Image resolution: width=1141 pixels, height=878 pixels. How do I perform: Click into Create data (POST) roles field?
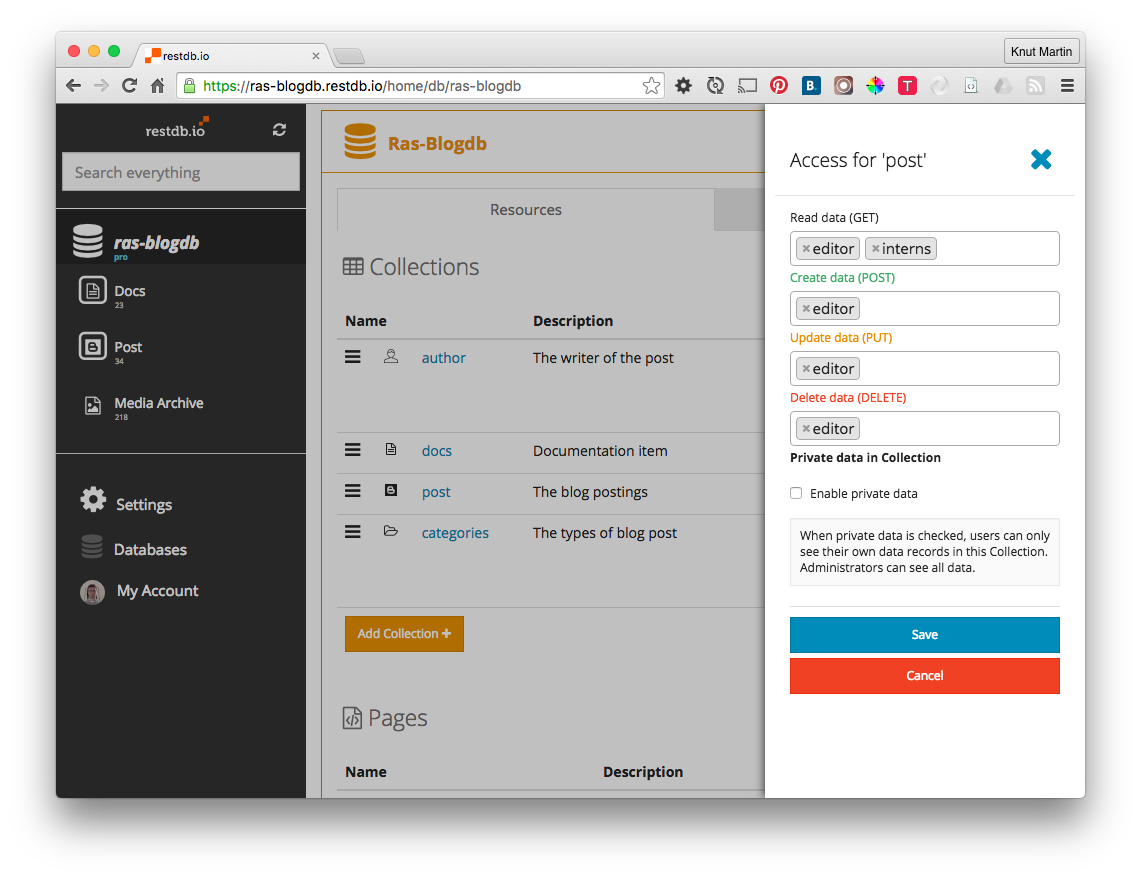pos(925,308)
